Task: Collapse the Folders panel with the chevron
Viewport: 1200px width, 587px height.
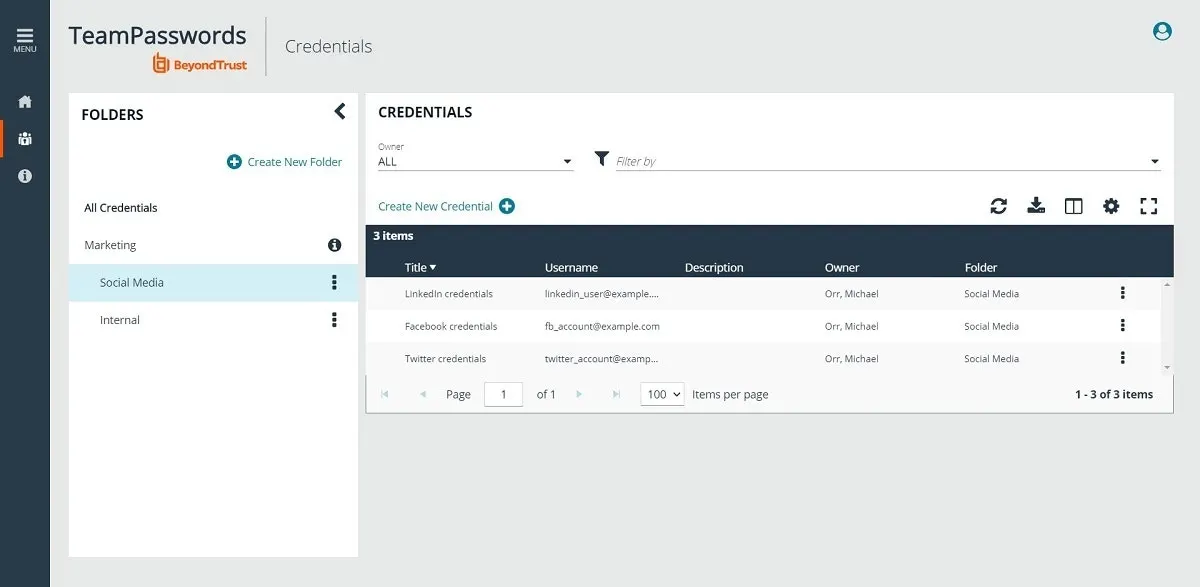Action: tap(339, 111)
